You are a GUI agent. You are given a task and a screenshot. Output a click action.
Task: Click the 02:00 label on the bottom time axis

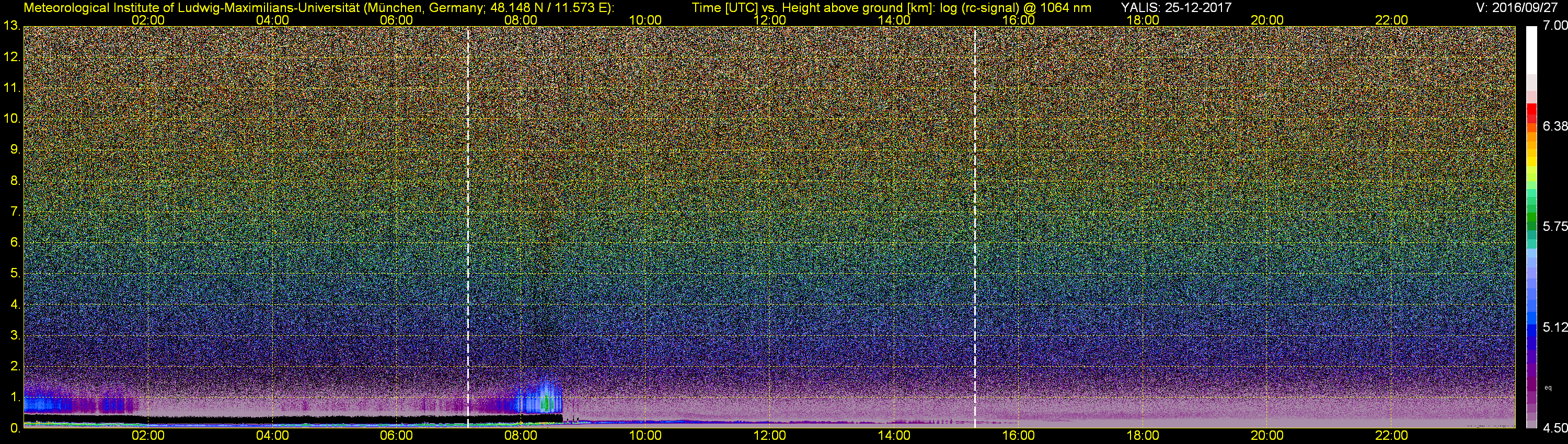coord(148,436)
